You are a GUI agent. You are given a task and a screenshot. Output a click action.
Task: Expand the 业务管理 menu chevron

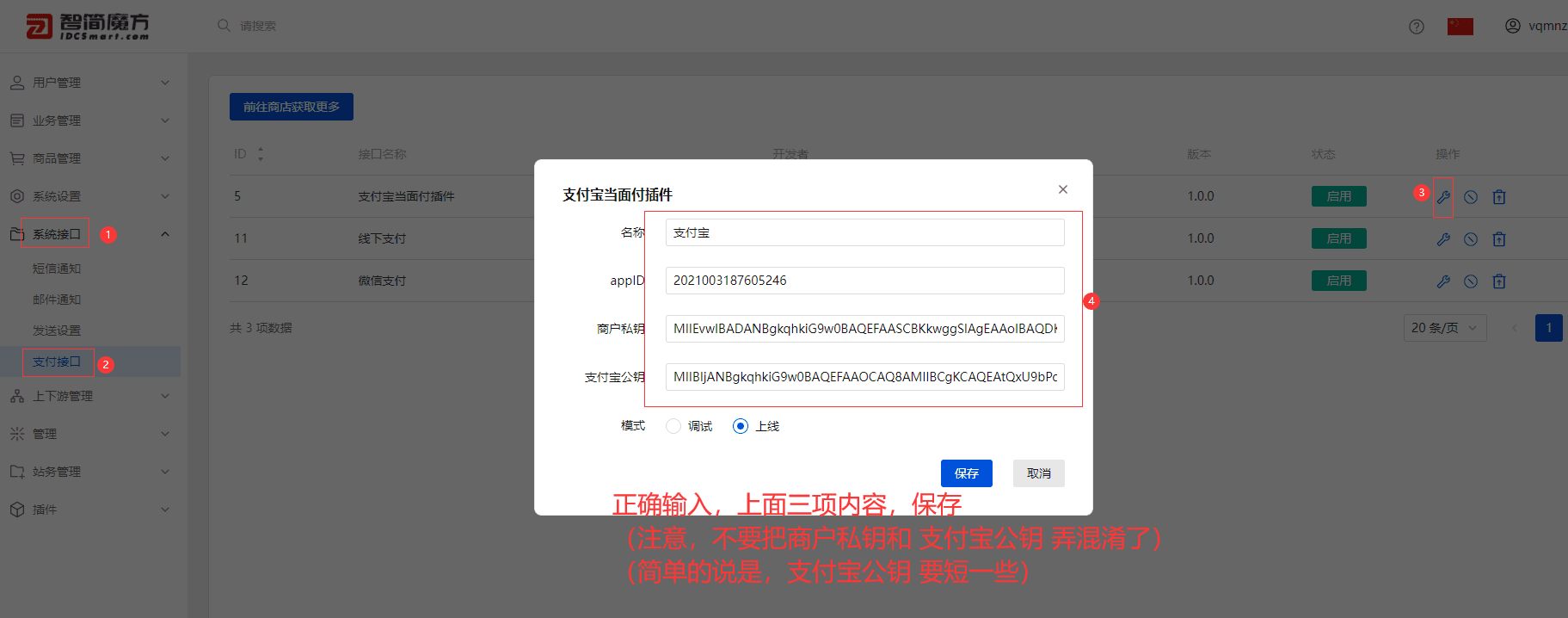(x=165, y=121)
